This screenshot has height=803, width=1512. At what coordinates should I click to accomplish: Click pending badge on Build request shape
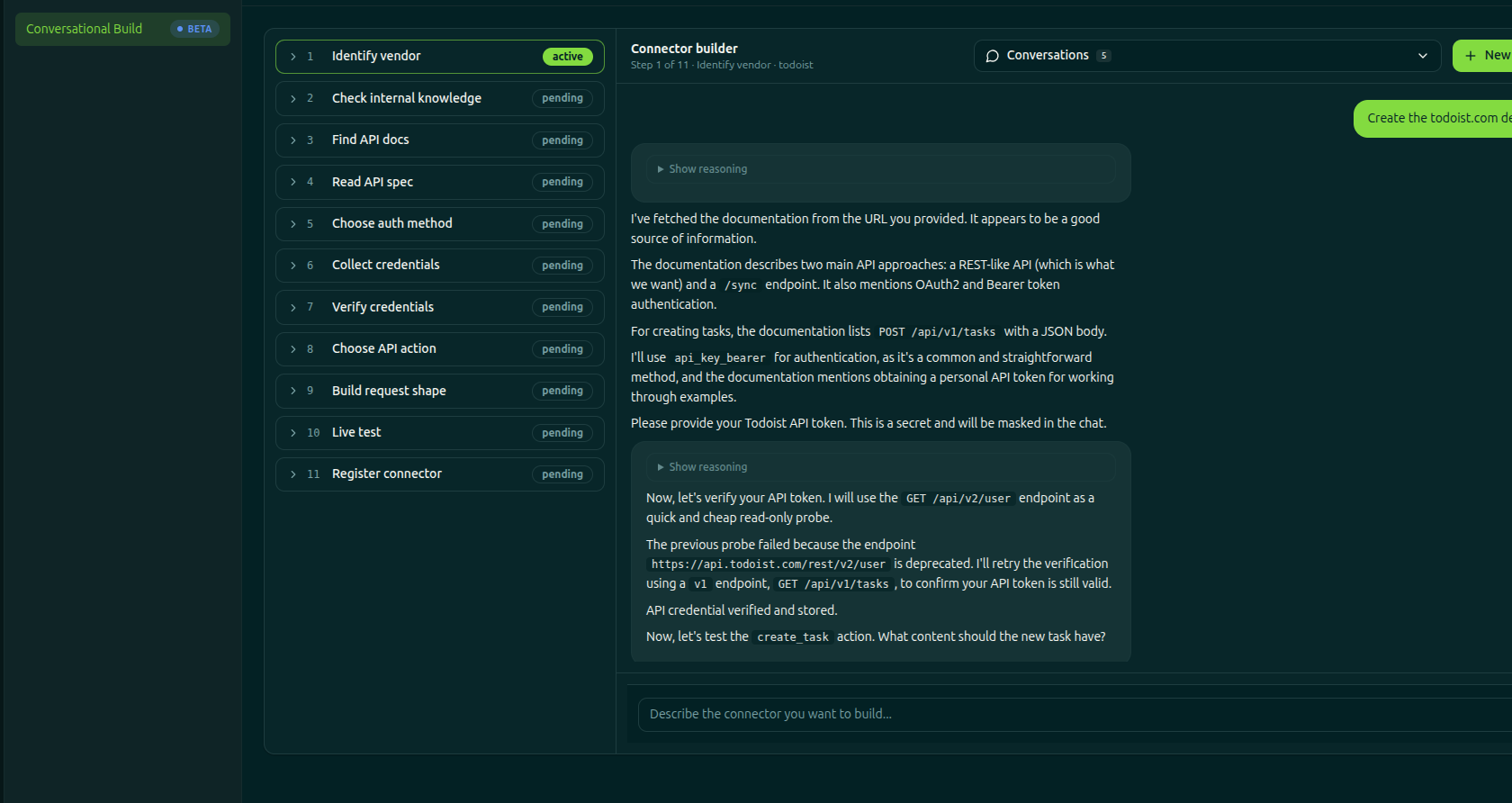tap(562, 391)
